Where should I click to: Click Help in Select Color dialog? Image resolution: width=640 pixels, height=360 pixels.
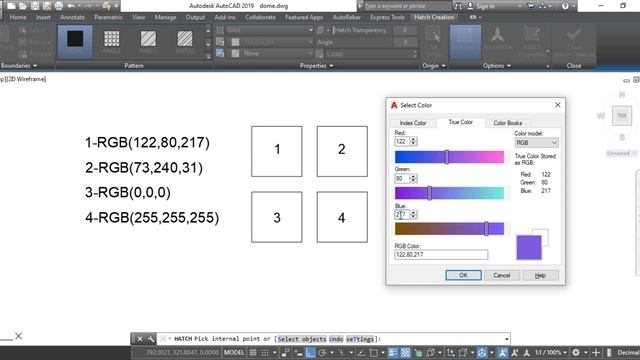(x=540, y=276)
